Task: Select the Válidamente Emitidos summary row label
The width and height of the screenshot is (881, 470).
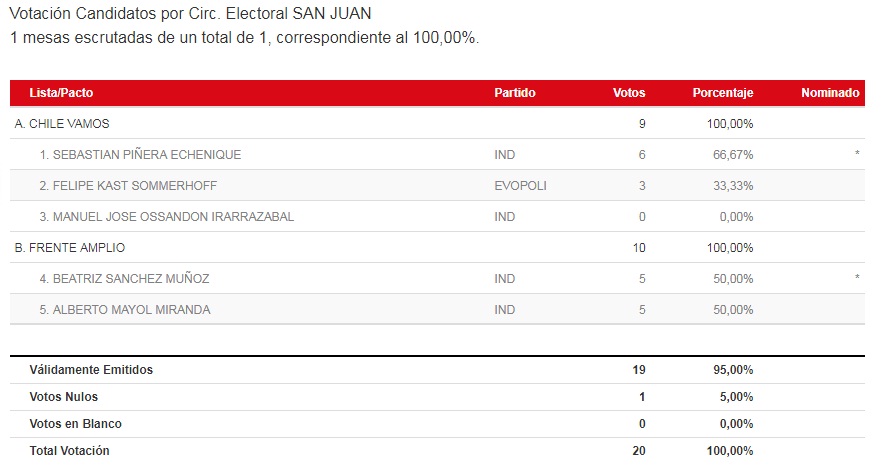Action: 91,370
